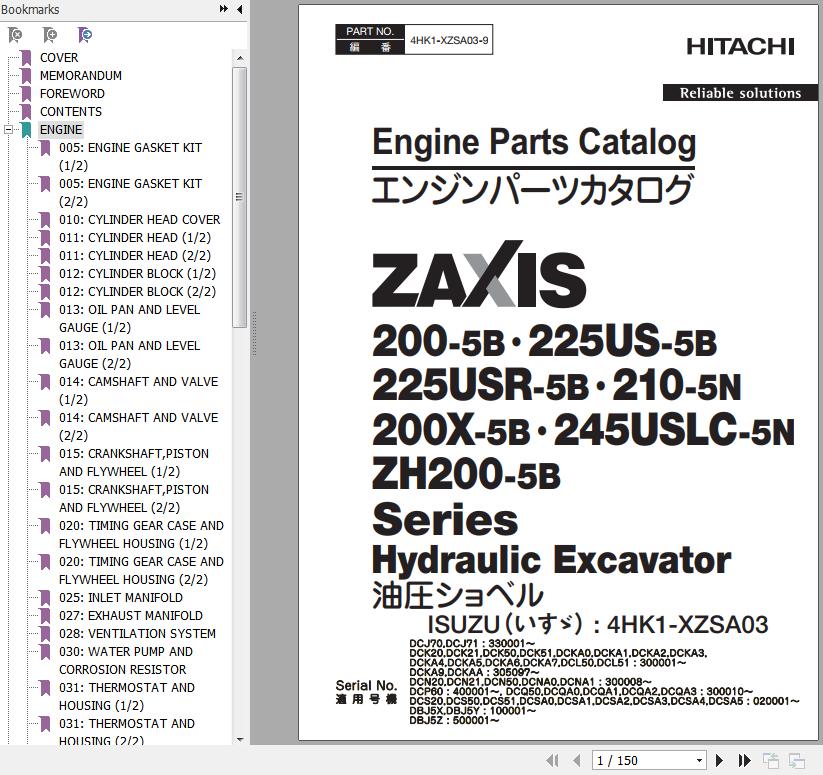Image resolution: width=823 pixels, height=775 pixels.
Task: Open the FOREWORD bookmark
Action: point(72,93)
